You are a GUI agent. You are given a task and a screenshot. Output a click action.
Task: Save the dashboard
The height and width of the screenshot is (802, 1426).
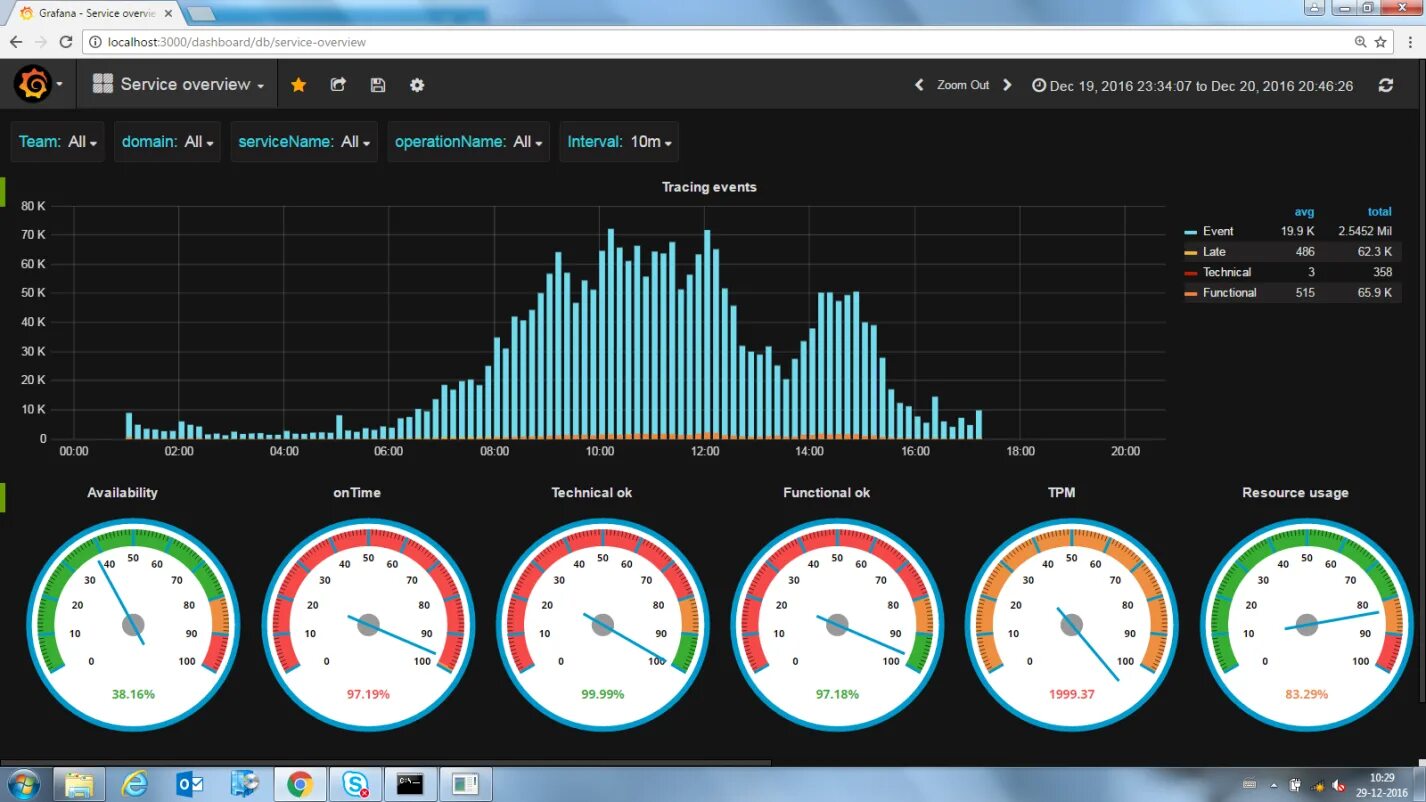(377, 85)
